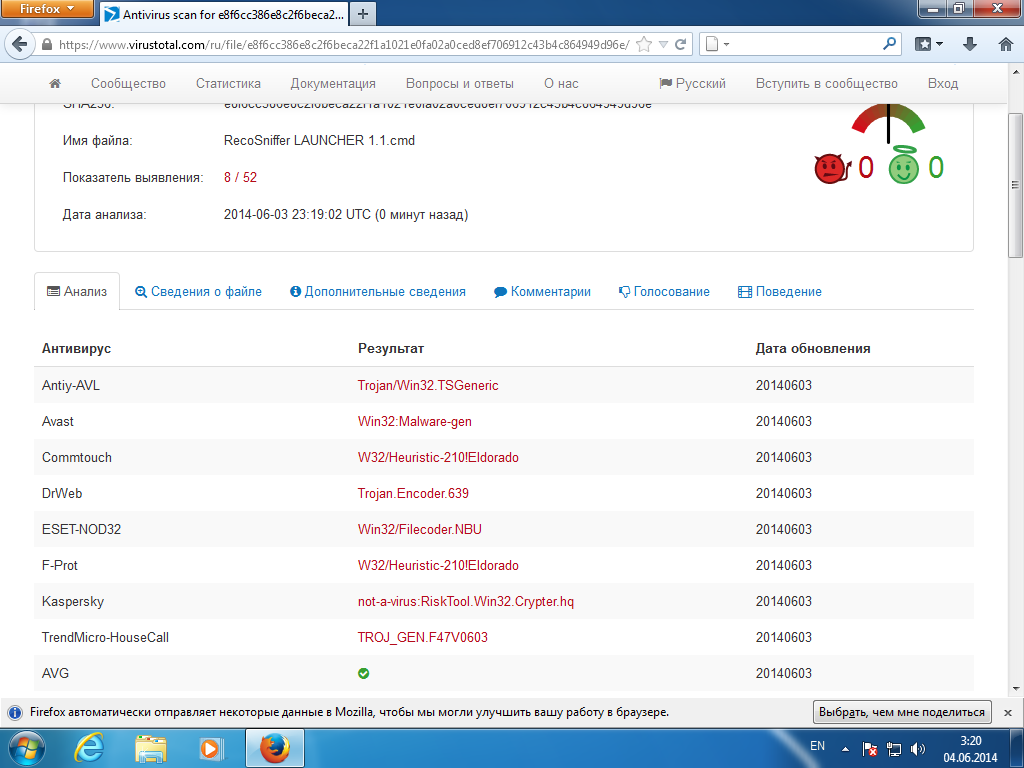Go to the Firefox home page icon
The image size is (1024, 768).
point(1006,44)
